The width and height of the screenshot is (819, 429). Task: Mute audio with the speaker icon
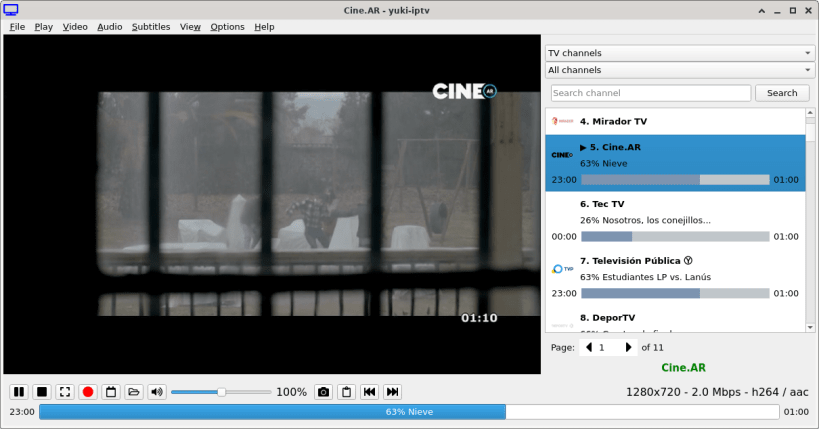(x=157, y=392)
